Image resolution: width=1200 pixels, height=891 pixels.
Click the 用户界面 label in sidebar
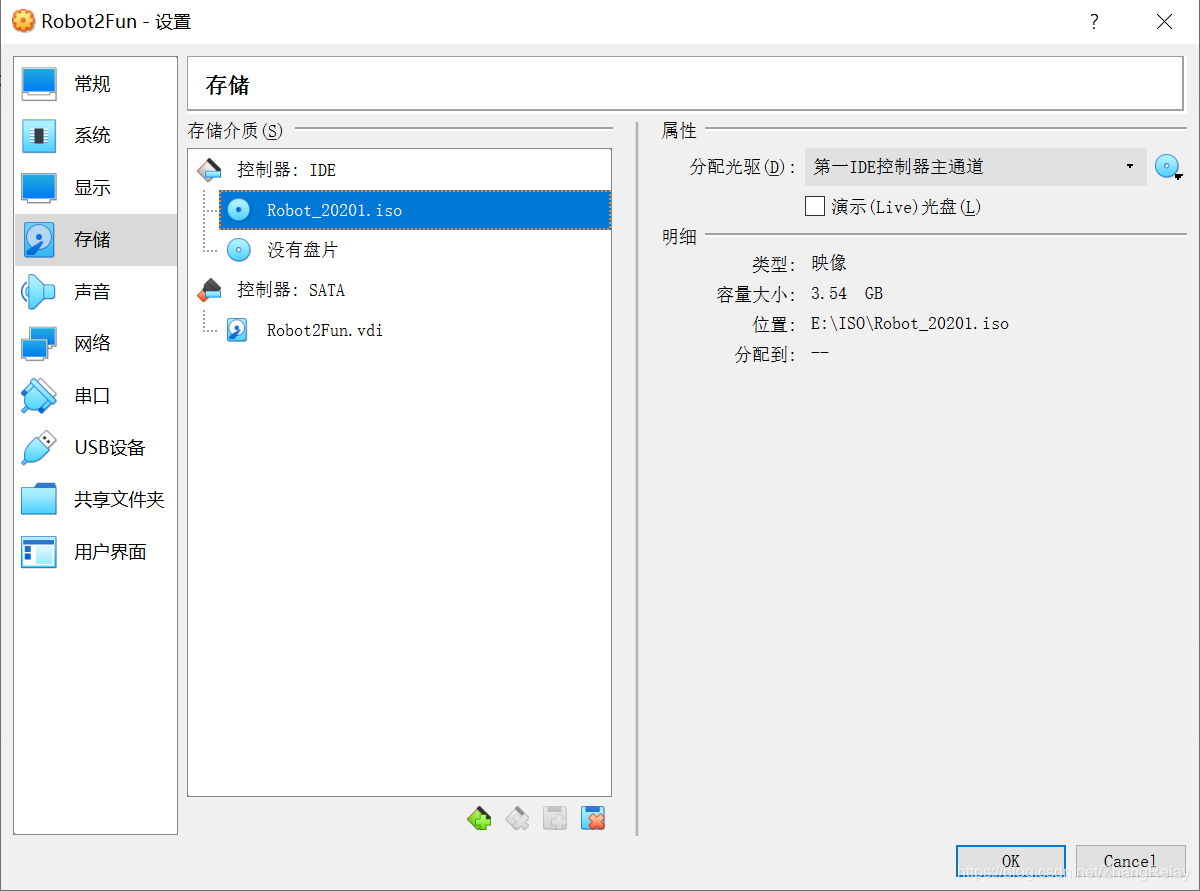click(x=110, y=551)
